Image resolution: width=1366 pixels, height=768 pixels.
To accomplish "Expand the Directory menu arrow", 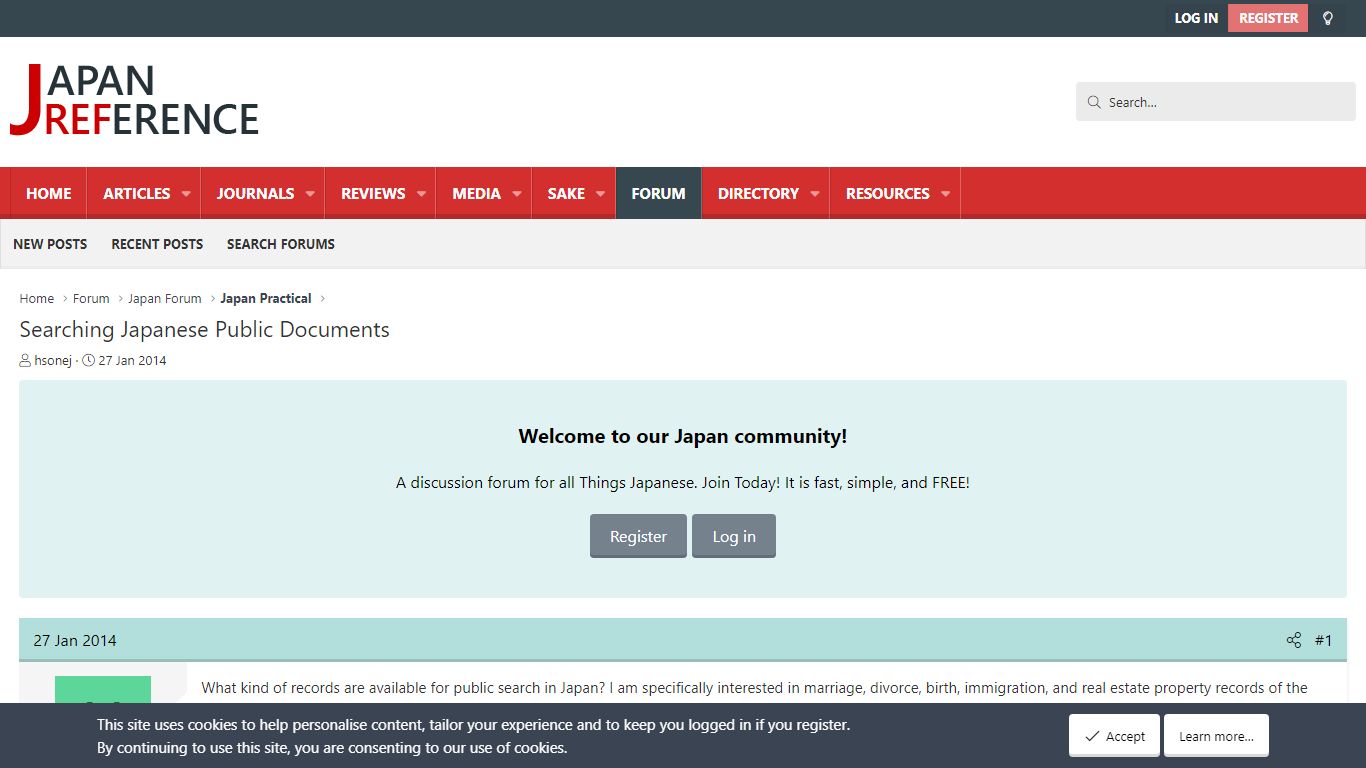I will (x=815, y=194).
